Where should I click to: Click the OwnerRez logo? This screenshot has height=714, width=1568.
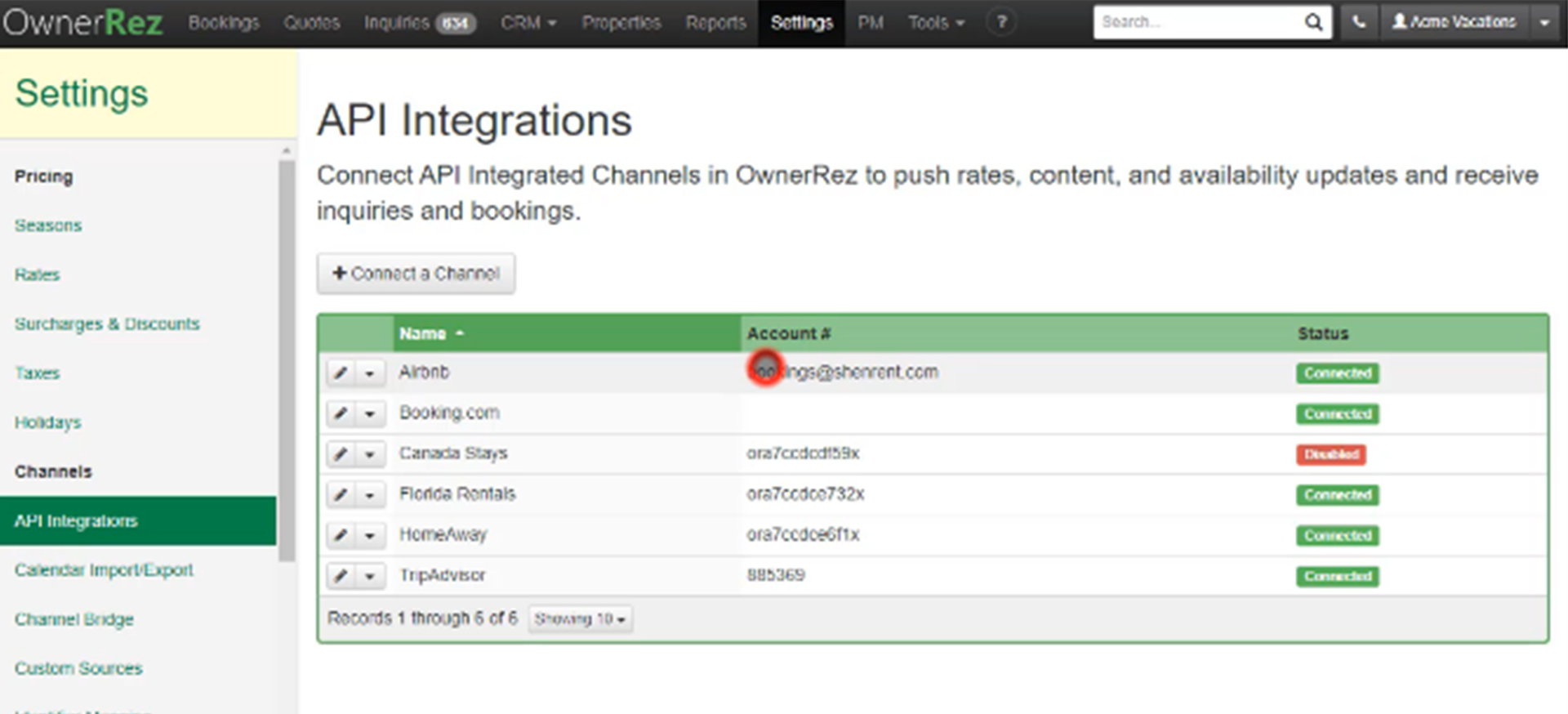click(x=83, y=22)
